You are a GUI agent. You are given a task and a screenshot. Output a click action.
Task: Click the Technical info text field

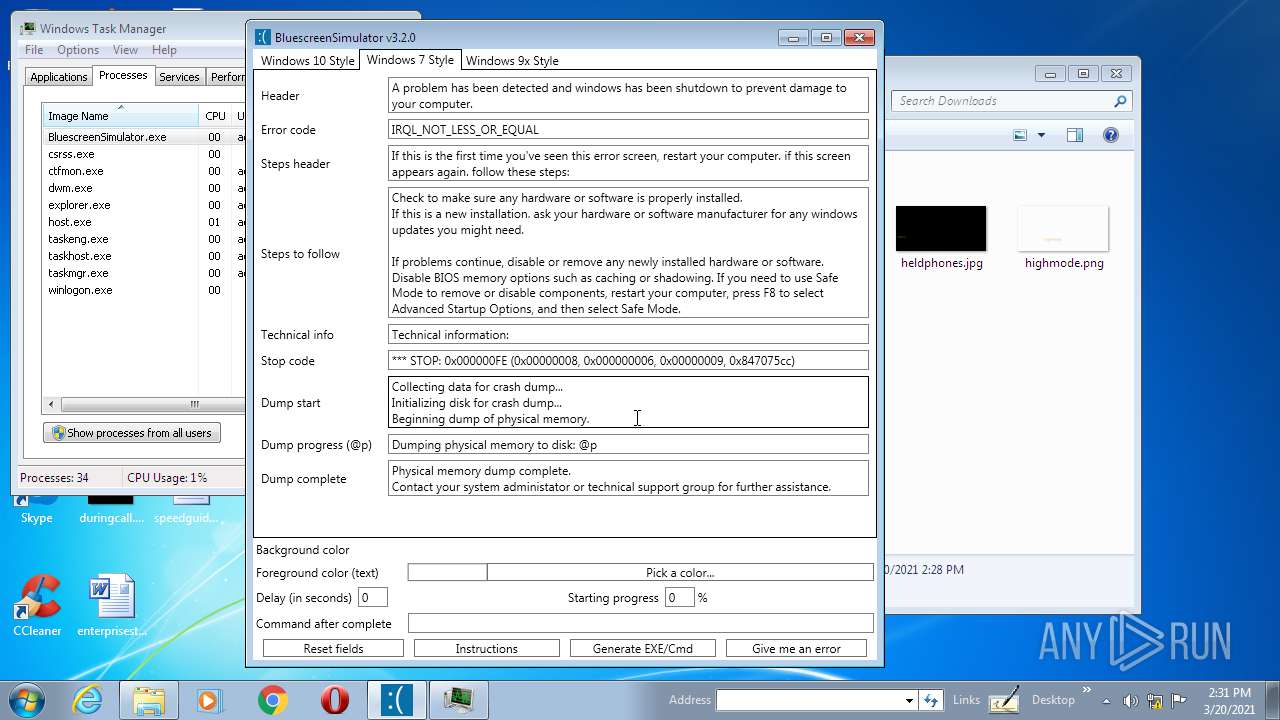click(628, 334)
